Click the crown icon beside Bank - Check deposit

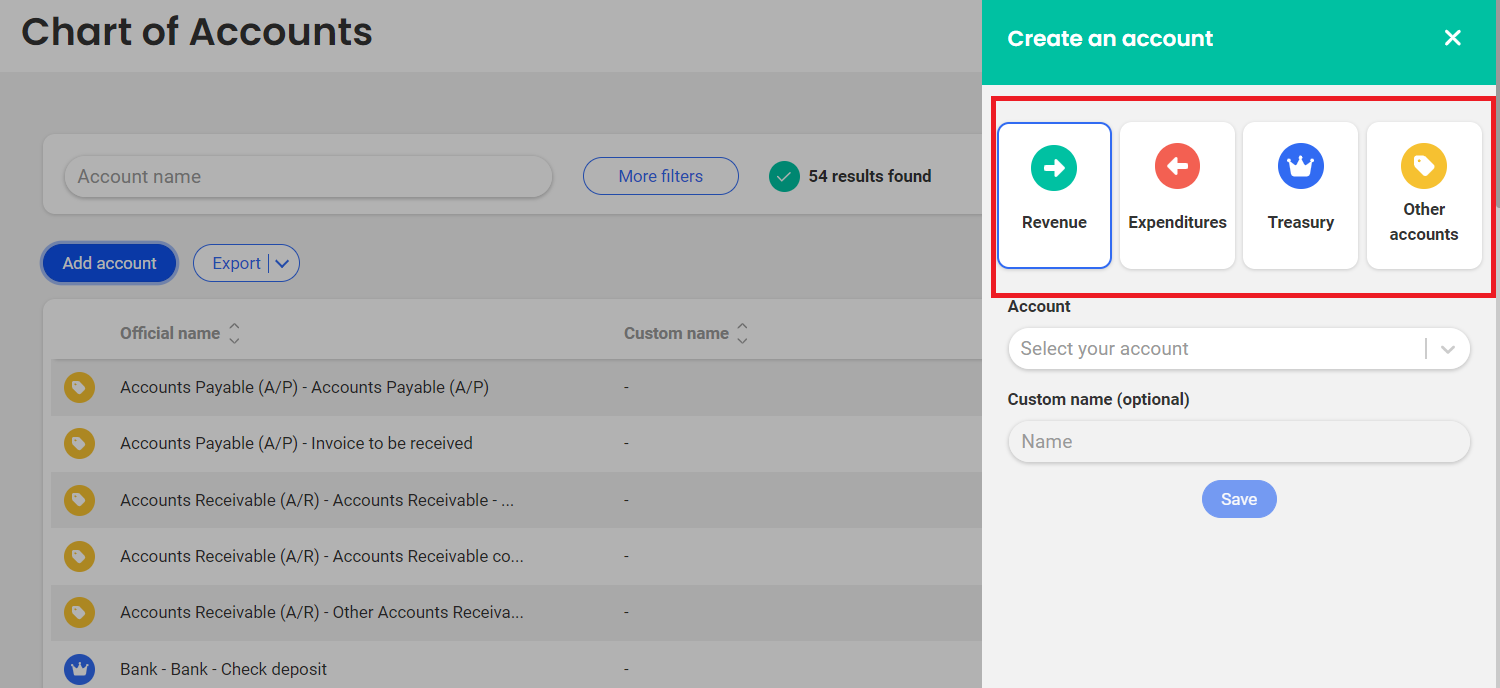[80, 669]
